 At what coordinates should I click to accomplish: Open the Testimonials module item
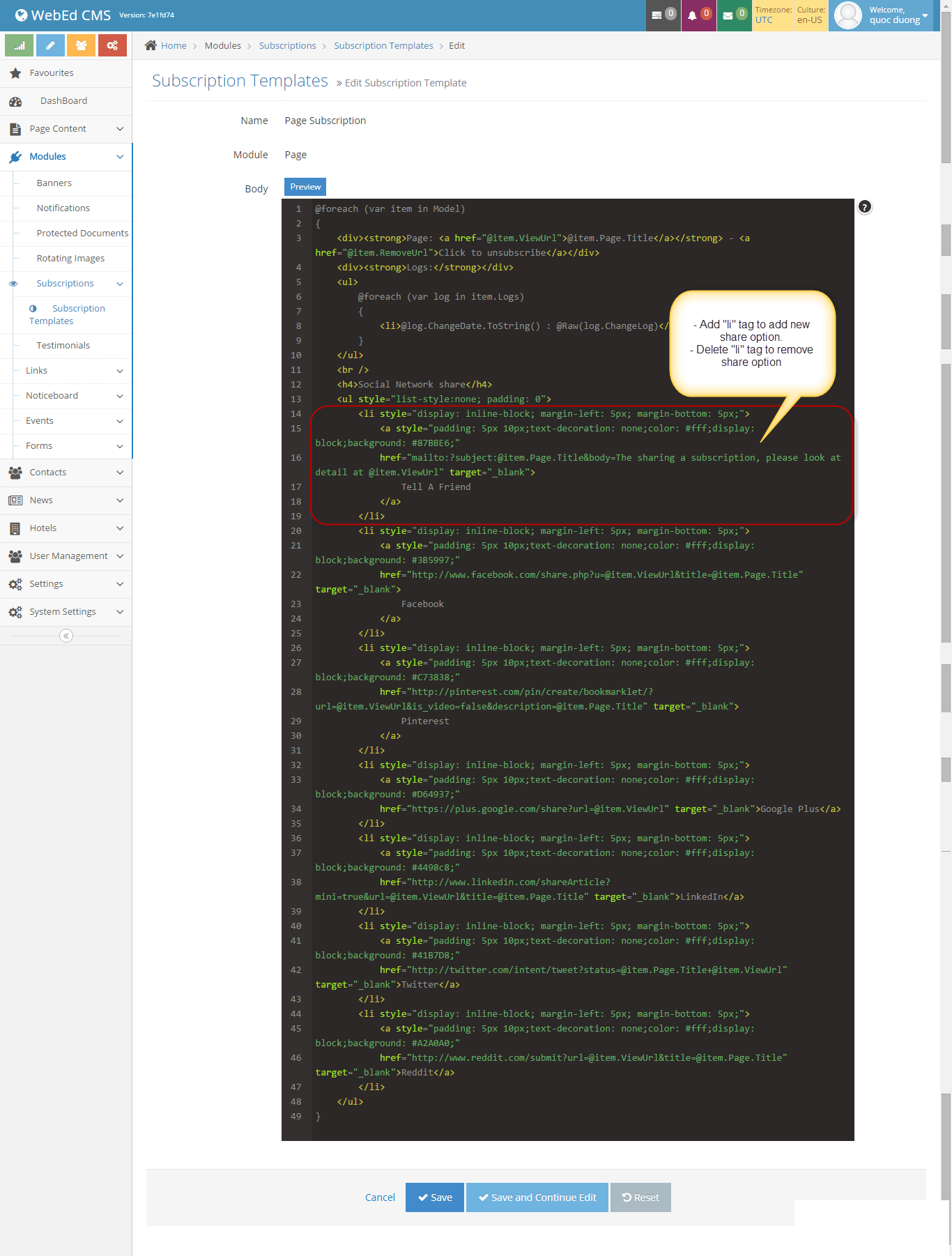[63, 346]
